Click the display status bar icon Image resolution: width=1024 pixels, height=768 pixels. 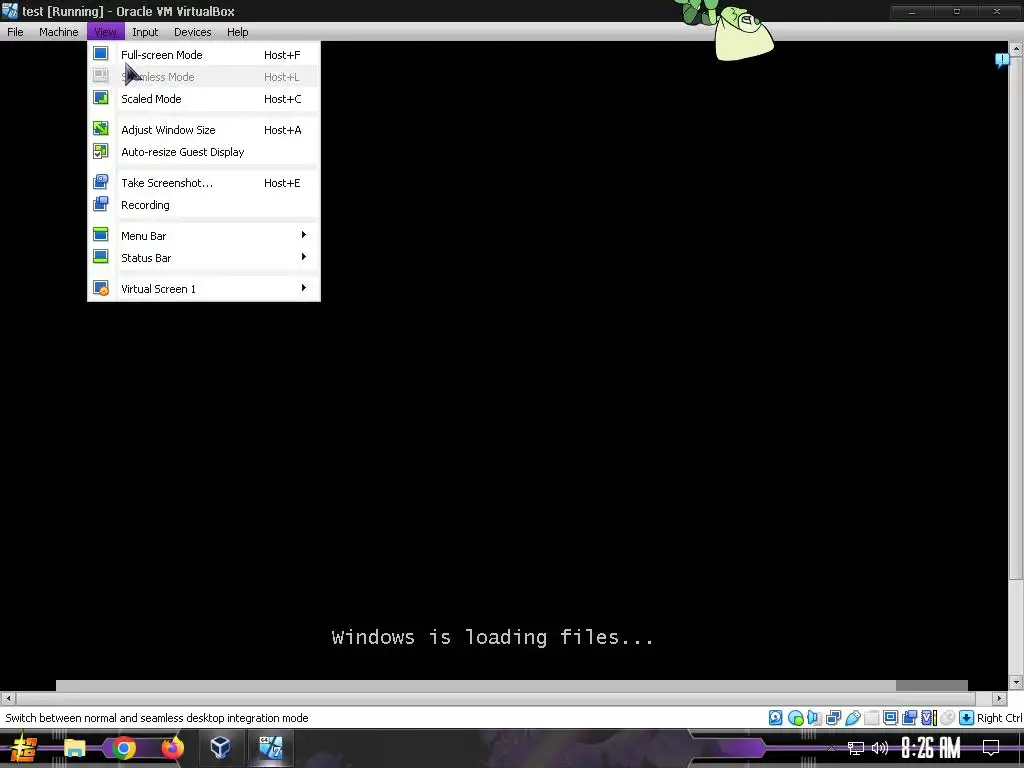point(890,718)
